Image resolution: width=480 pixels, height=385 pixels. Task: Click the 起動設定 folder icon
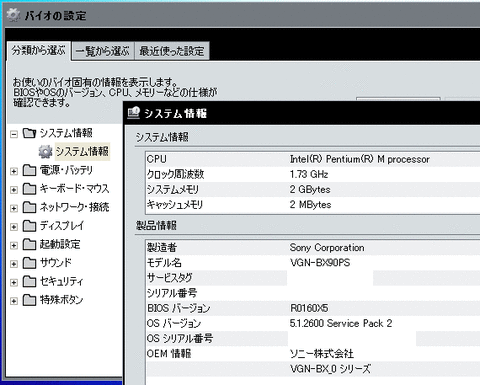pyautogui.click(x=29, y=244)
